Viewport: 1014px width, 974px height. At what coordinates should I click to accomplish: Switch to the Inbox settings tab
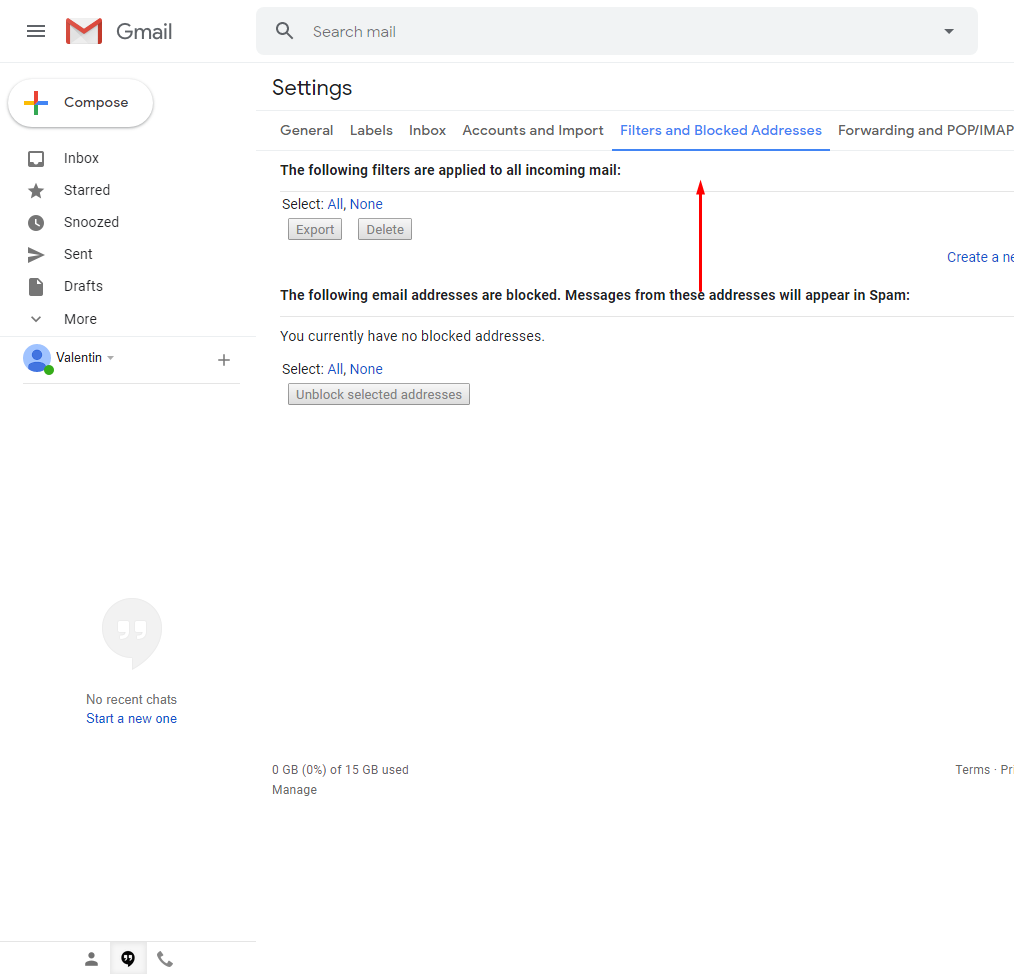[427, 130]
